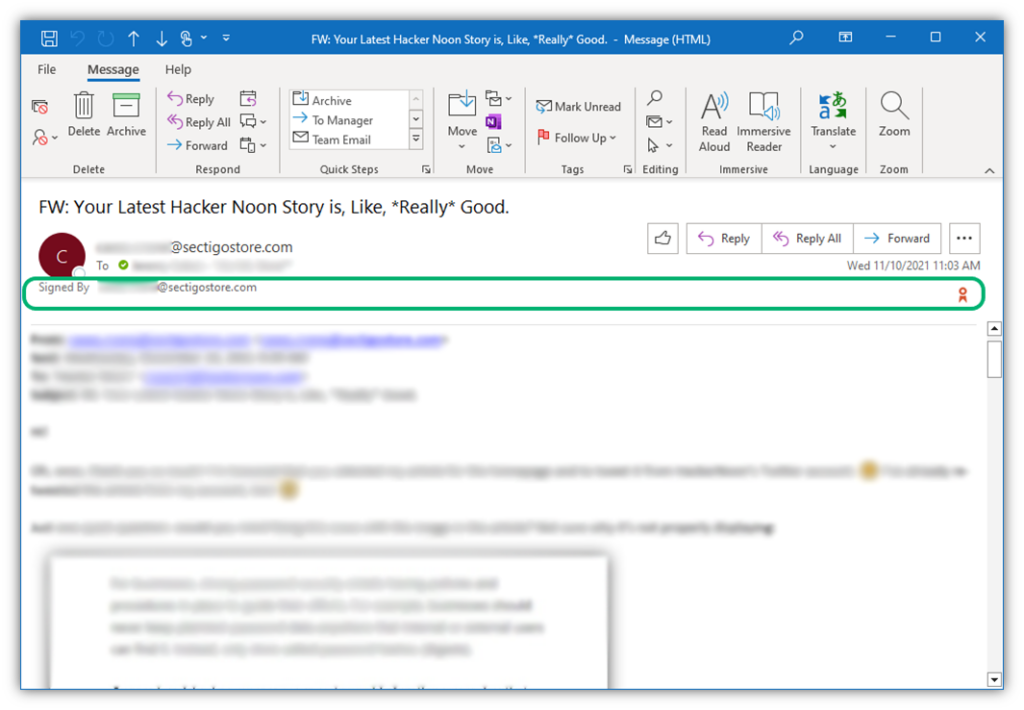Image resolution: width=1024 pixels, height=710 pixels.
Task: Click the Ignore conversation icon
Action: [x=40, y=106]
